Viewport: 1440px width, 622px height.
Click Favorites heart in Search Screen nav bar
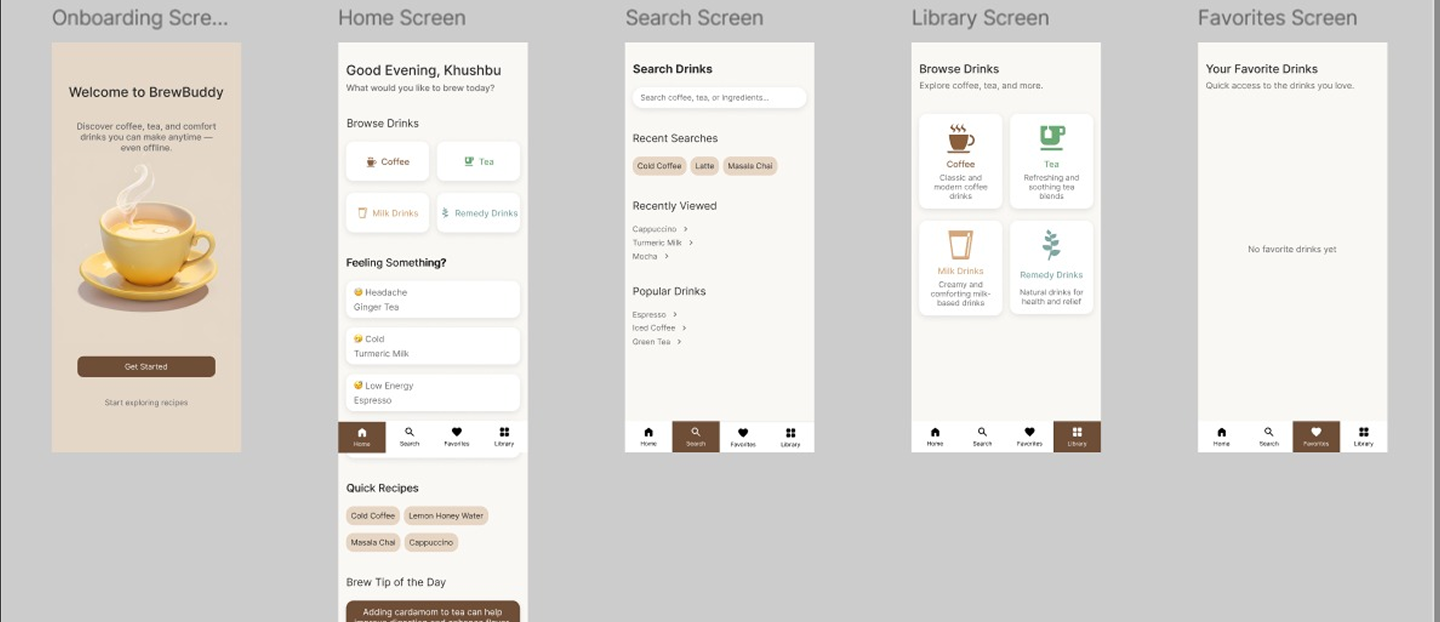click(x=743, y=433)
